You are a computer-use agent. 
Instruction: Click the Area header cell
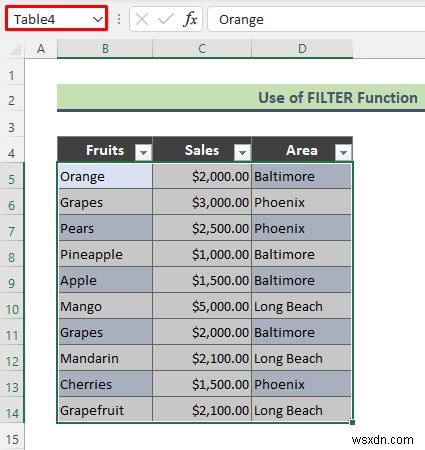(302, 150)
